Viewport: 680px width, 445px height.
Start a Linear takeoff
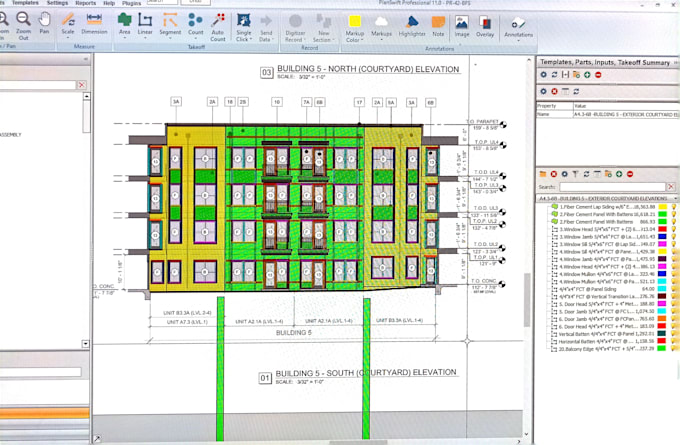click(x=145, y=25)
